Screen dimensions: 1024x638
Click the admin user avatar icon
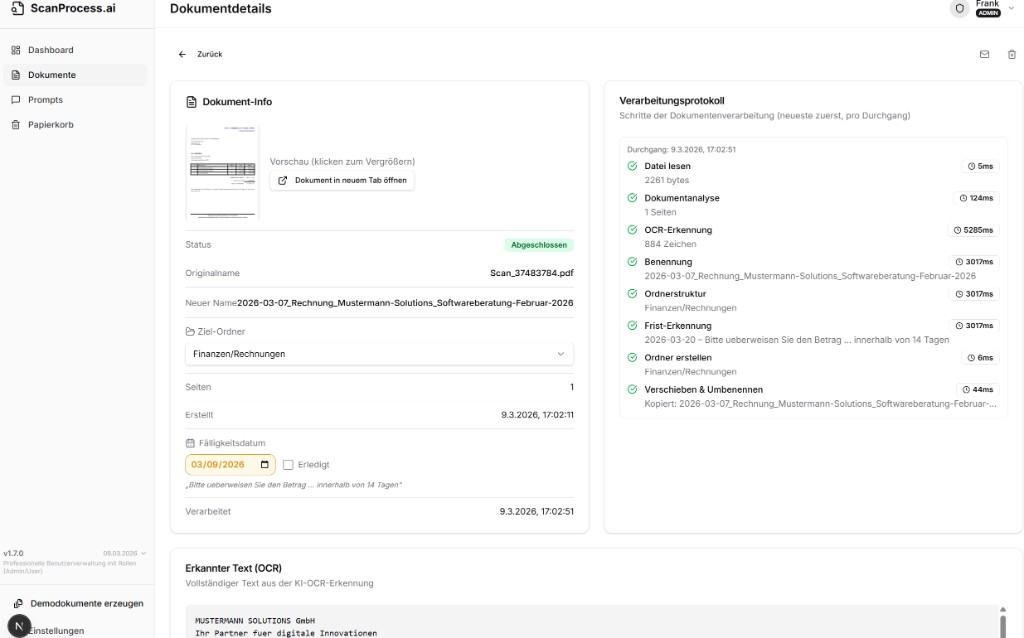click(960, 8)
